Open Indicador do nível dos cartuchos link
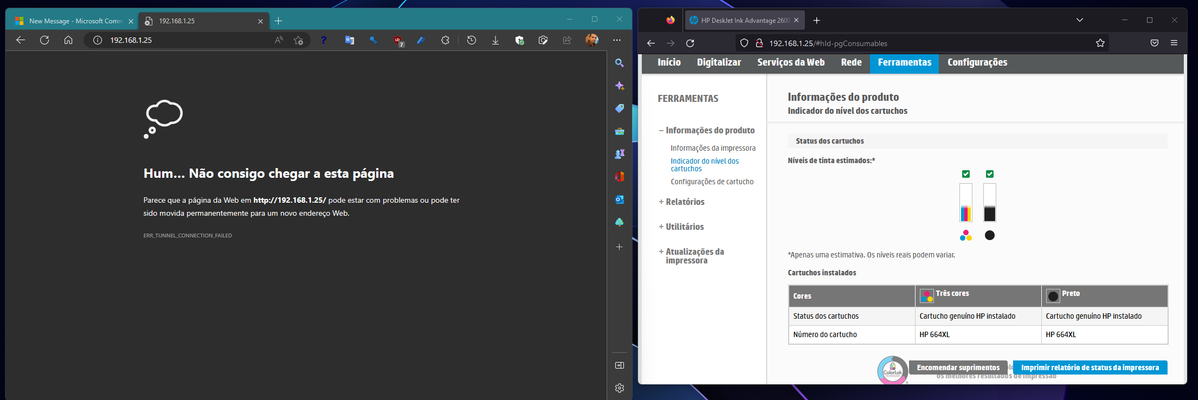This screenshot has width=1198, height=400. point(704,165)
